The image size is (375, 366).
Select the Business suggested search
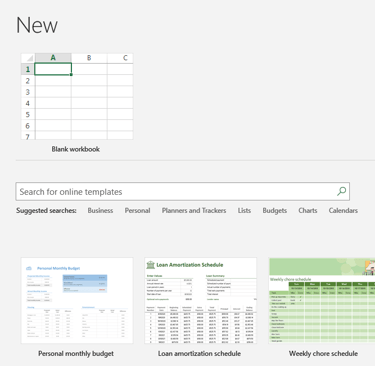[x=100, y=211]
